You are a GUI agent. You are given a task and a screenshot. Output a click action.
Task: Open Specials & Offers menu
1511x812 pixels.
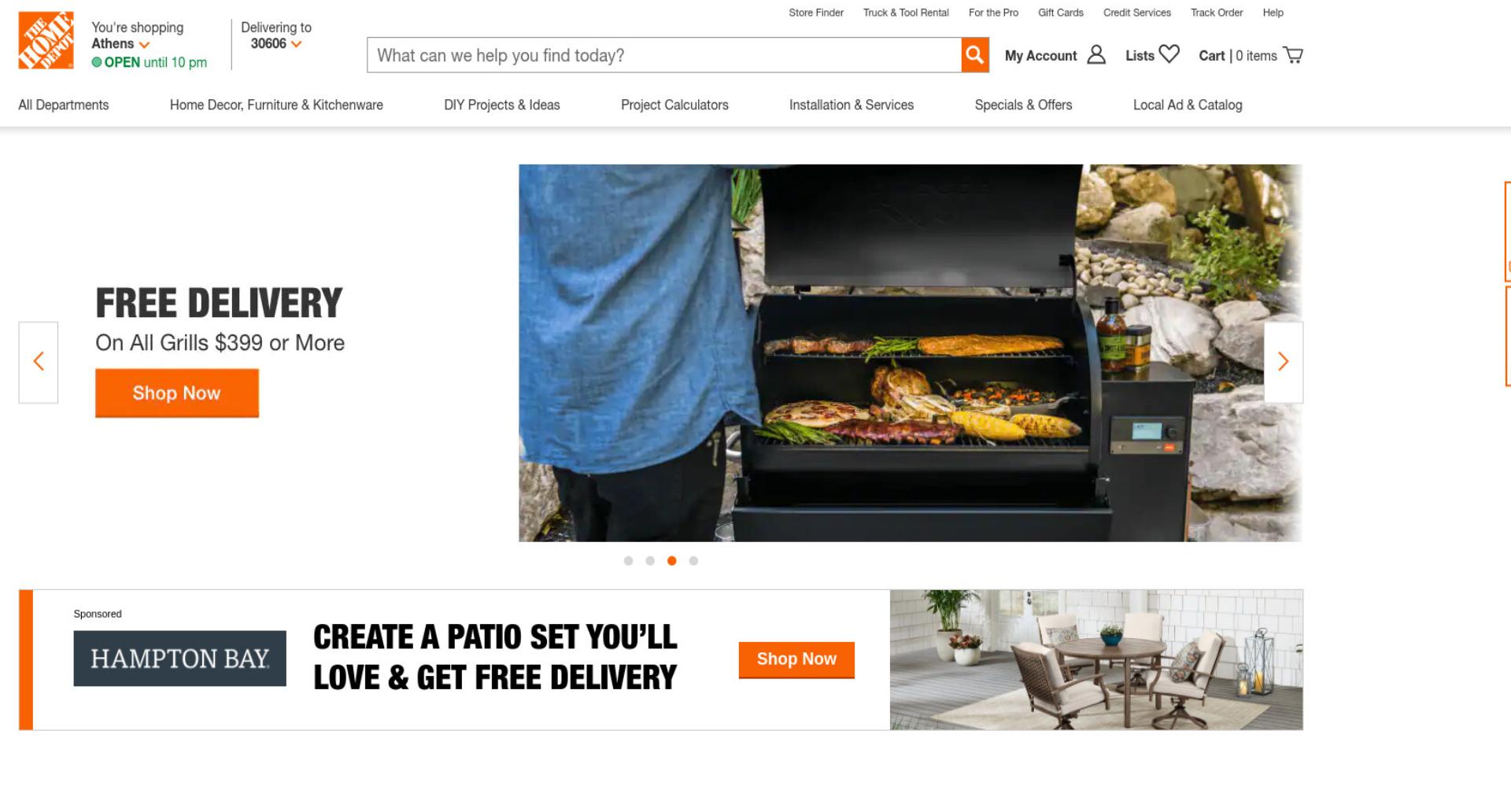(x=1023, y=105)
